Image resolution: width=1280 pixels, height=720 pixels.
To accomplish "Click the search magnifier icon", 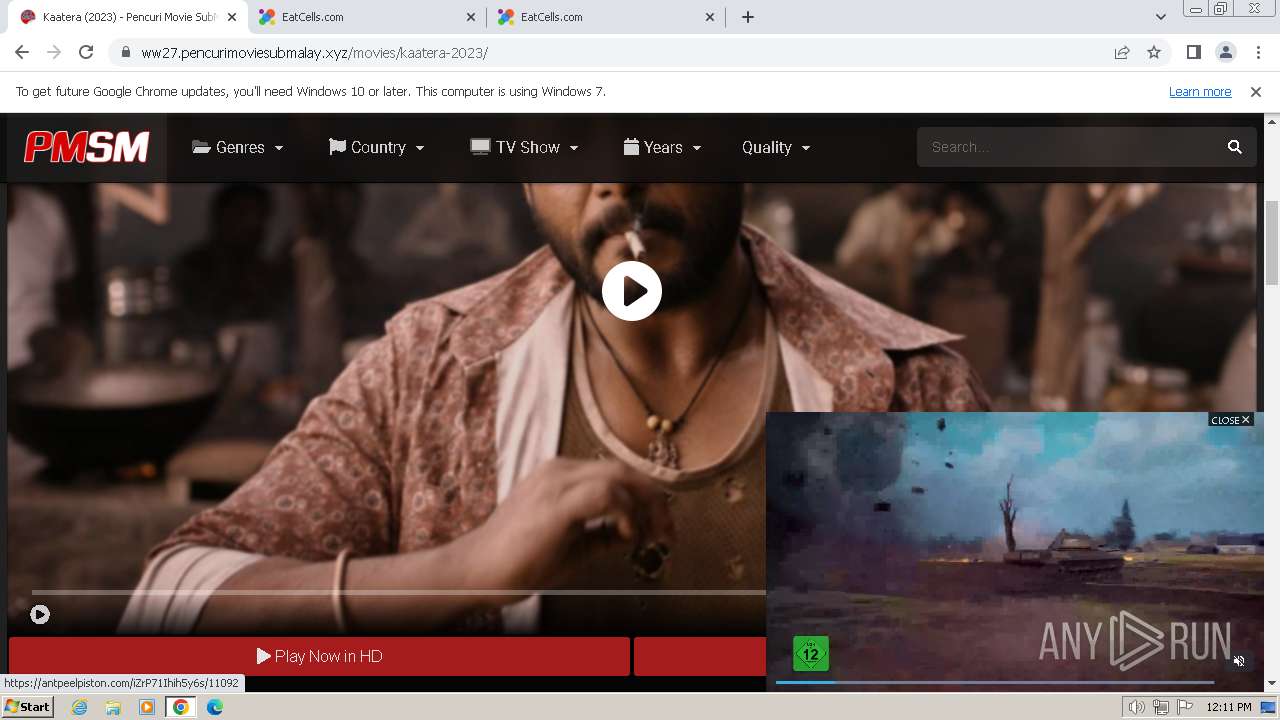I will point(1235,147).
